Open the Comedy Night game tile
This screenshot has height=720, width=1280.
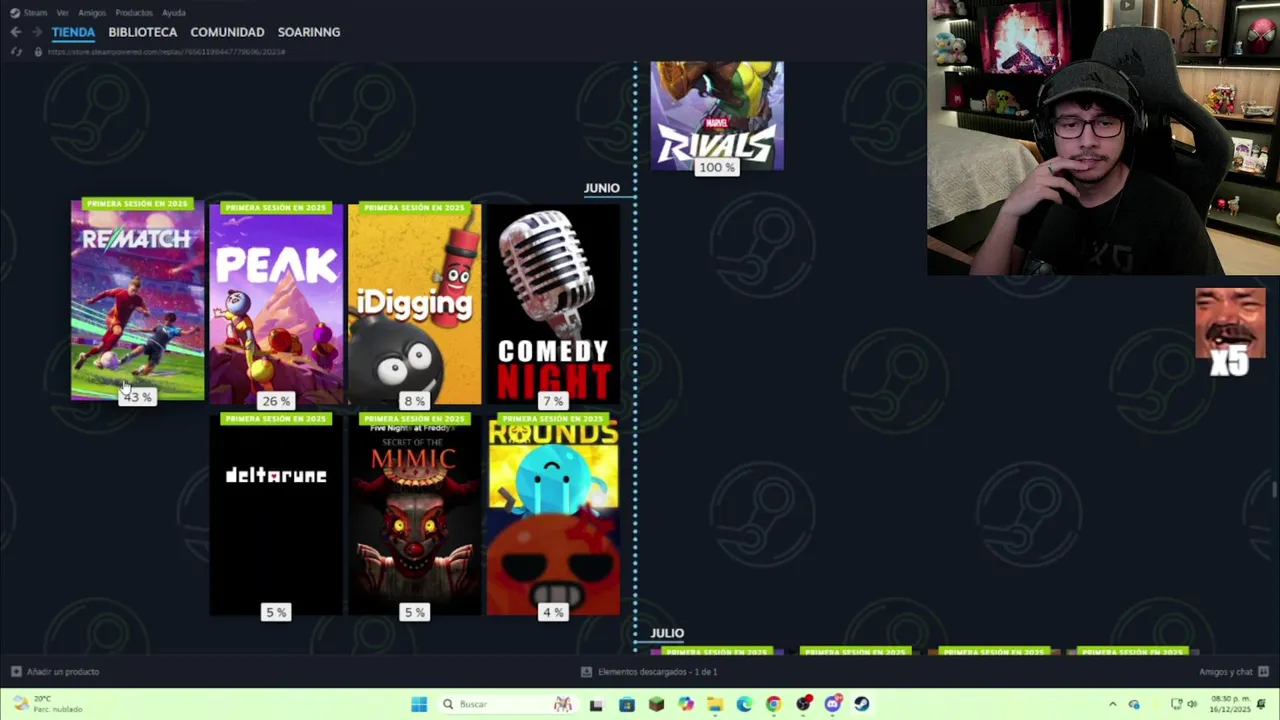[553, 303]
